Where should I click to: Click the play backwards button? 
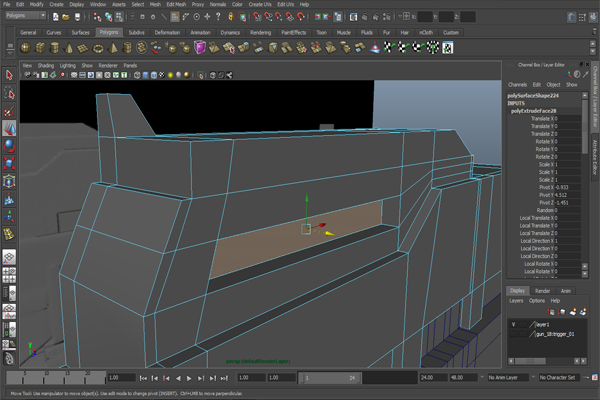pyautogui.click(x=178, y=378)
